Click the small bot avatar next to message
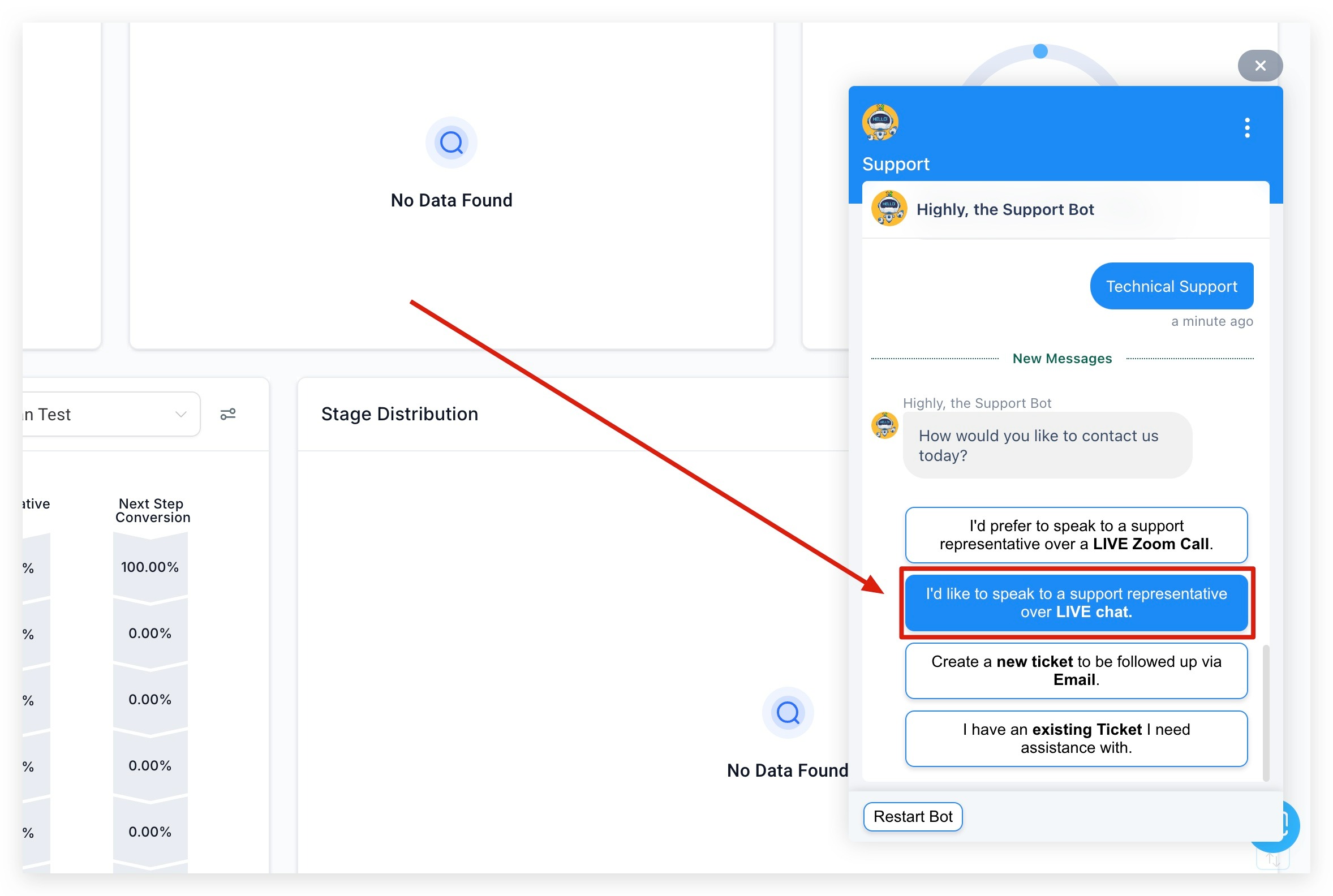1333x896 pixels. click(x=884, y=426)
